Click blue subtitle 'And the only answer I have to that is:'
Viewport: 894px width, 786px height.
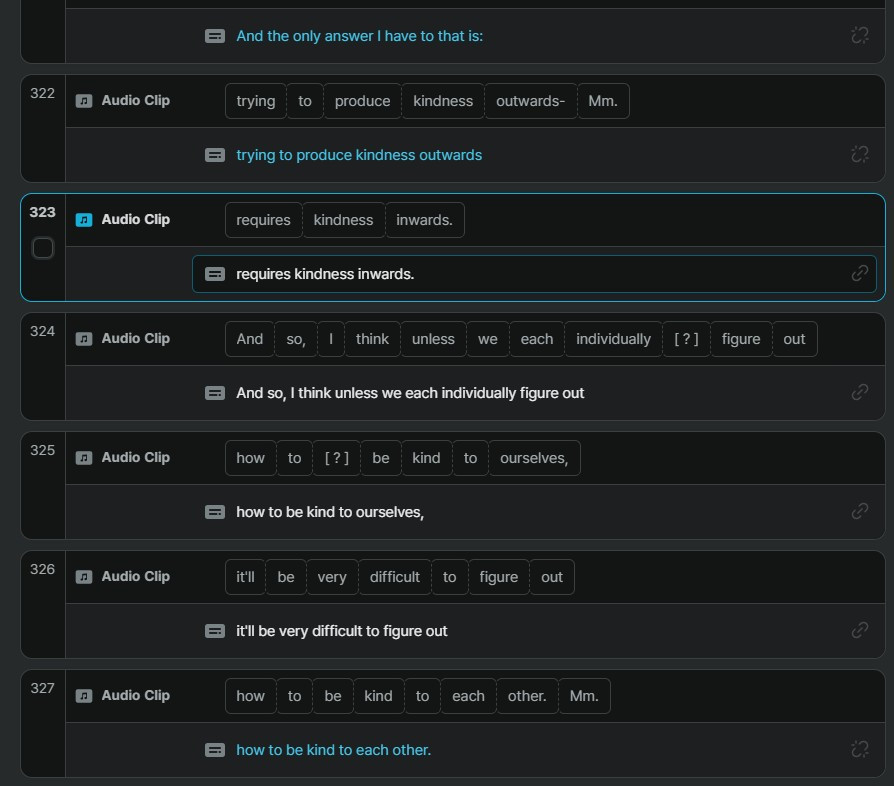click(x=360, y=36)
